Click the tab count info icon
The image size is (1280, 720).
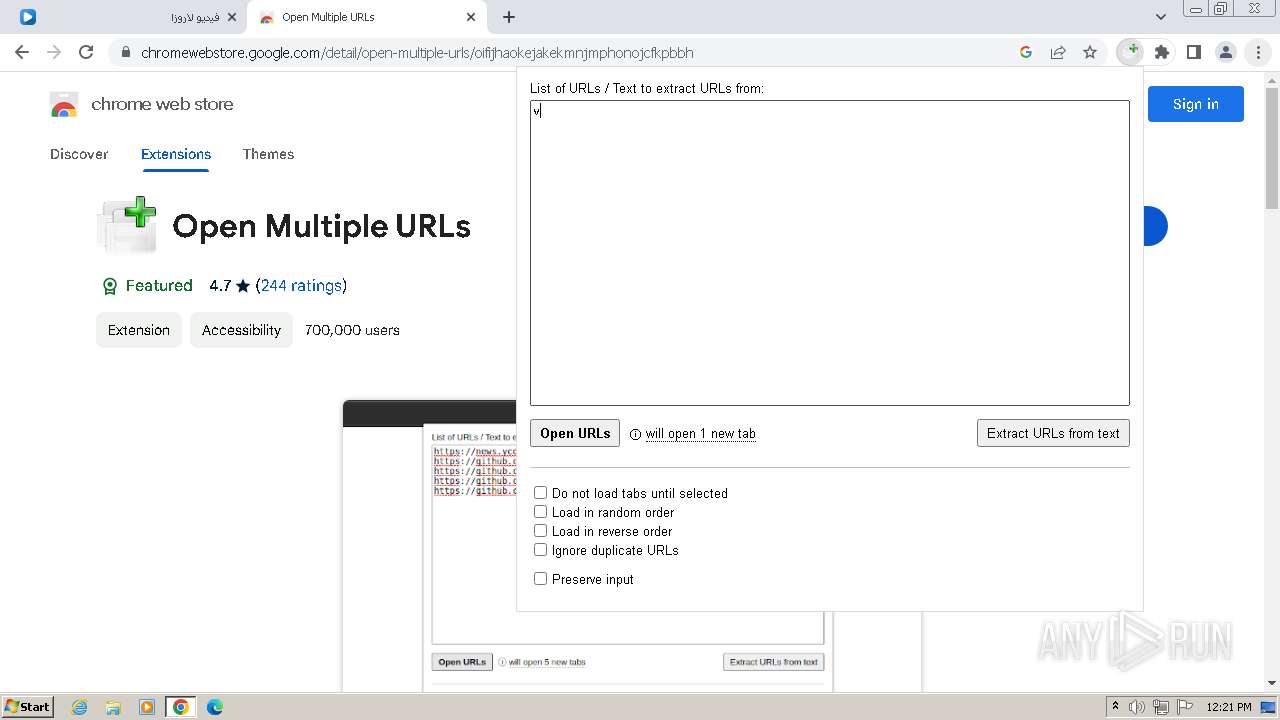pos(635,434)
